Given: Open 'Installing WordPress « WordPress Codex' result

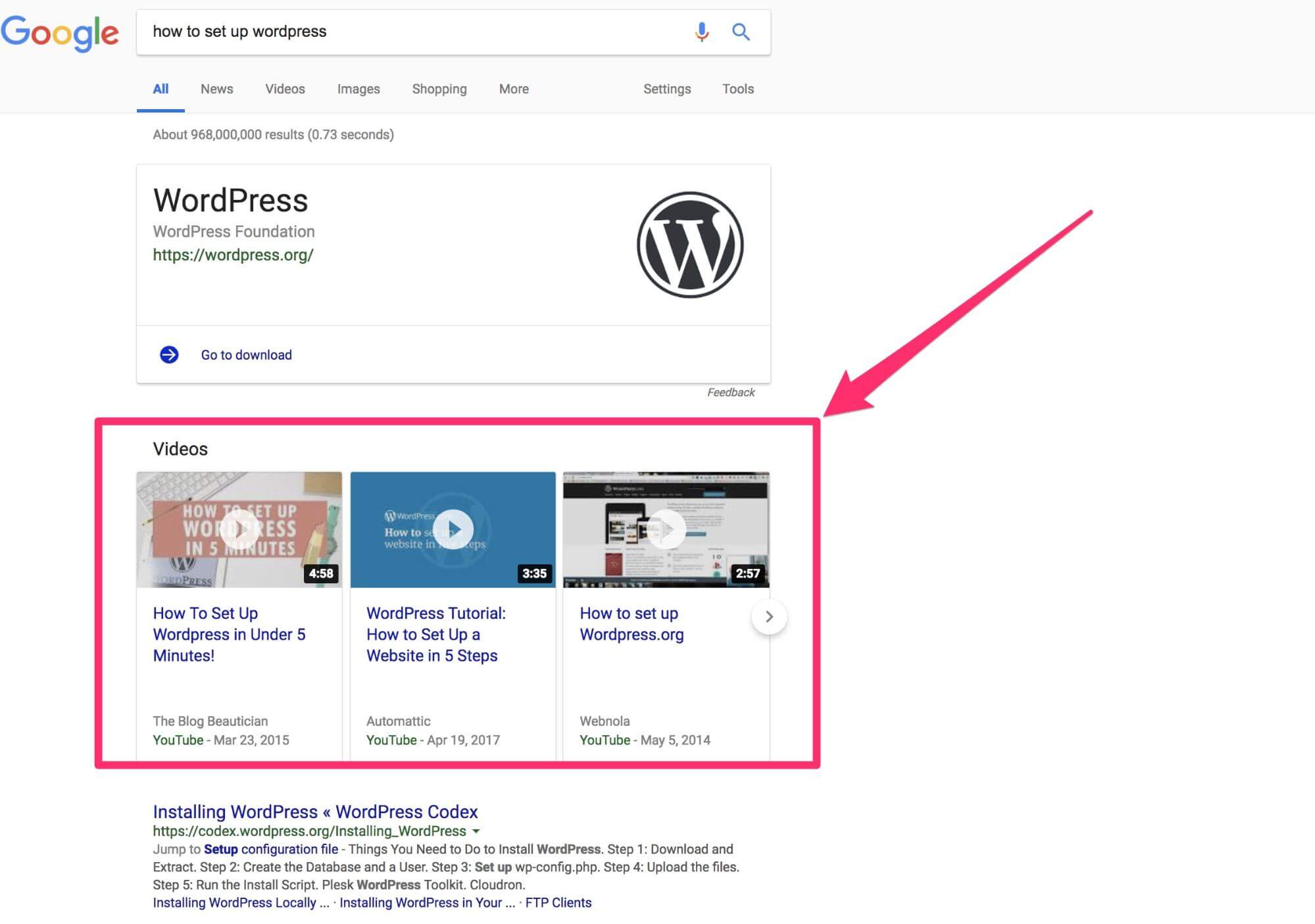Looking at the screenshot, I should [315, 812].
